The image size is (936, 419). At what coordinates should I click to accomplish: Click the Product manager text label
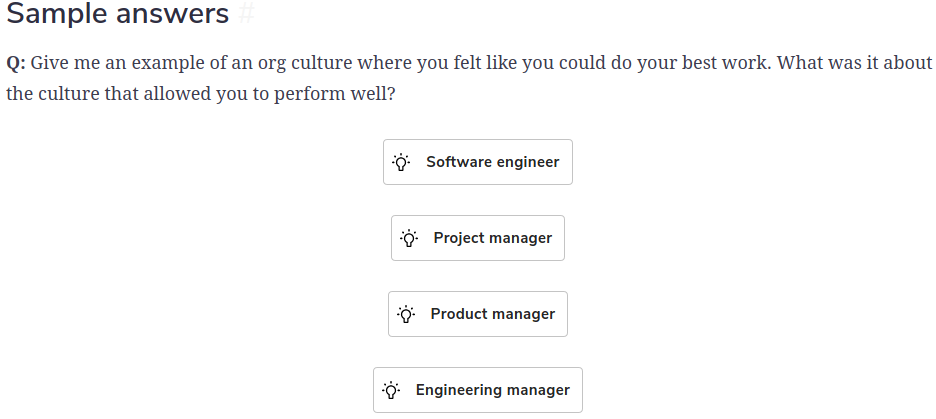(x=492, y=314)
